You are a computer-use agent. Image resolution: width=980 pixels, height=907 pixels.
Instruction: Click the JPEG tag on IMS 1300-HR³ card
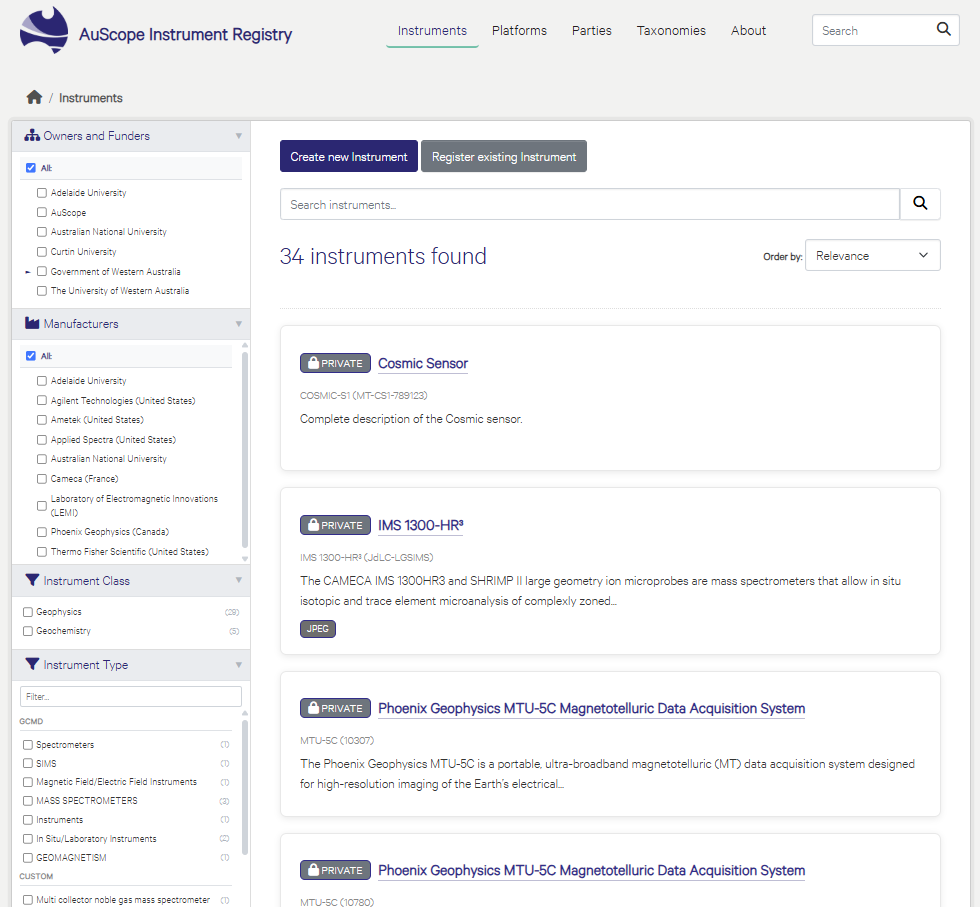click(x=318, y=629)
